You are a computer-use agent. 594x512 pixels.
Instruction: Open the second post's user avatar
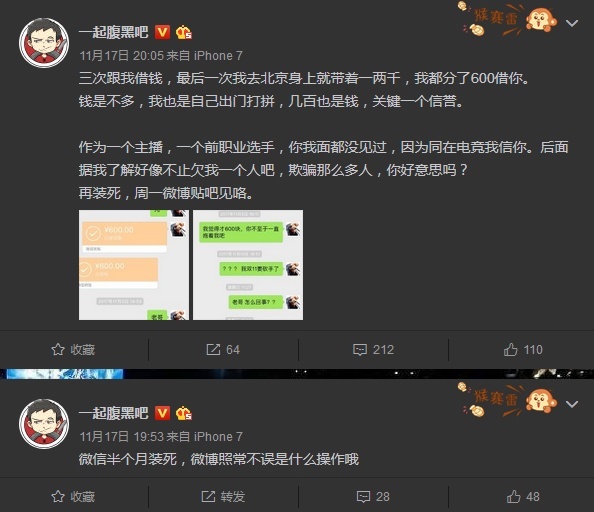tap(44, 424)
